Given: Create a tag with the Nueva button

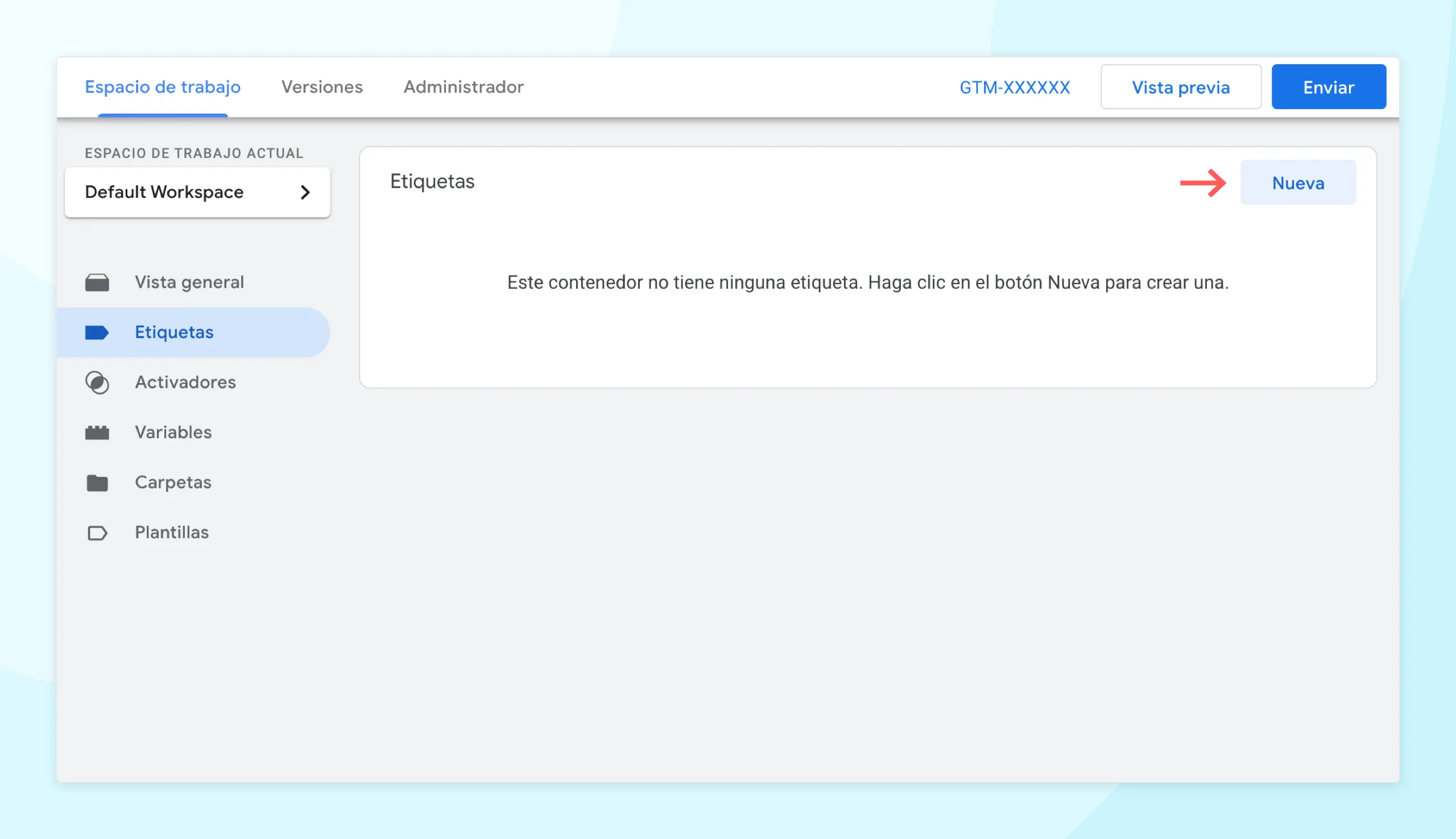Looking at the screenshot, I should tap(1298, 182).
